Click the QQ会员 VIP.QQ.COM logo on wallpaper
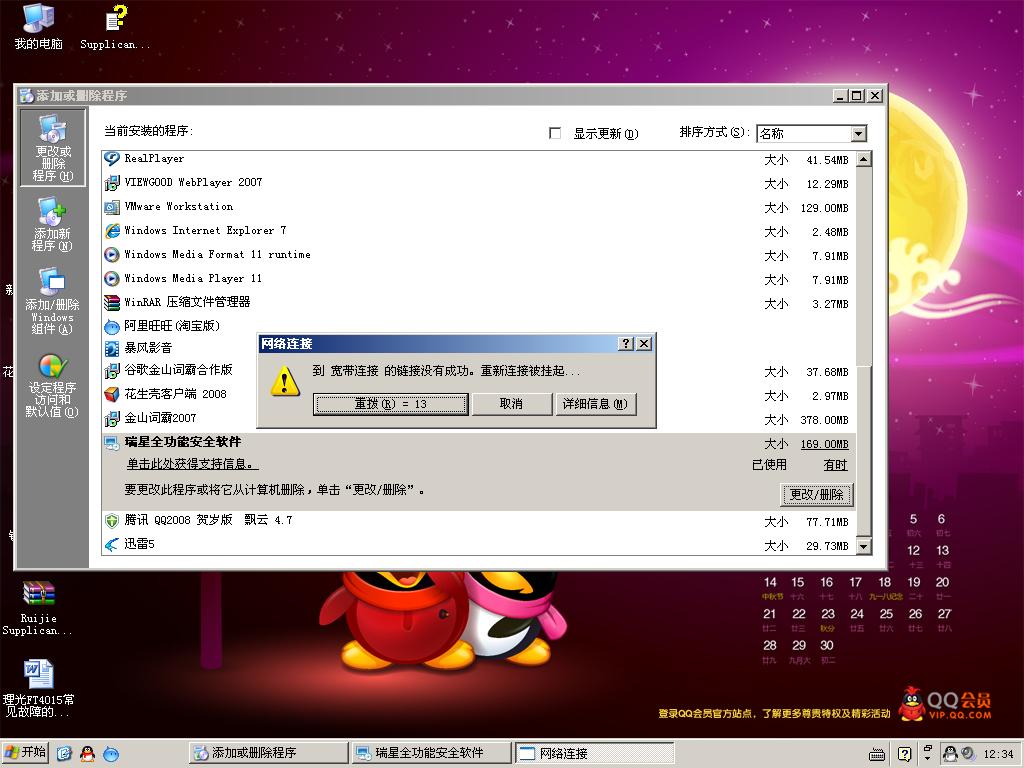The image size is (1024, 768). click(946, 704)
